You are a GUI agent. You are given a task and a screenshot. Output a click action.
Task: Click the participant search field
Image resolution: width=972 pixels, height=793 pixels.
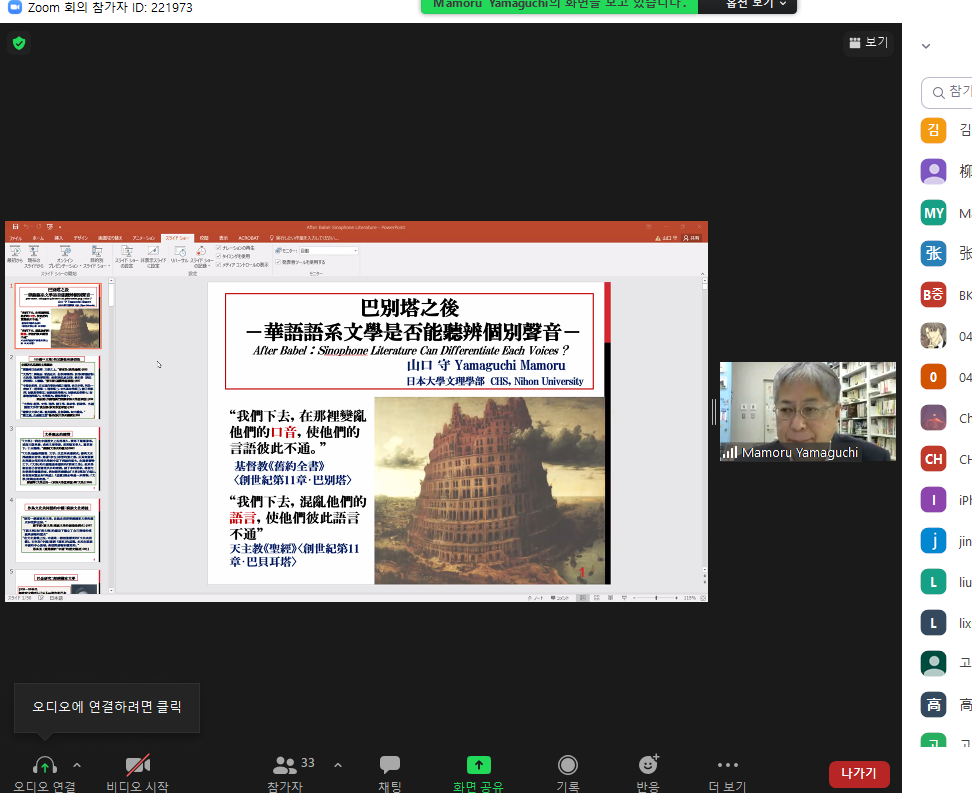pos(950,92)
